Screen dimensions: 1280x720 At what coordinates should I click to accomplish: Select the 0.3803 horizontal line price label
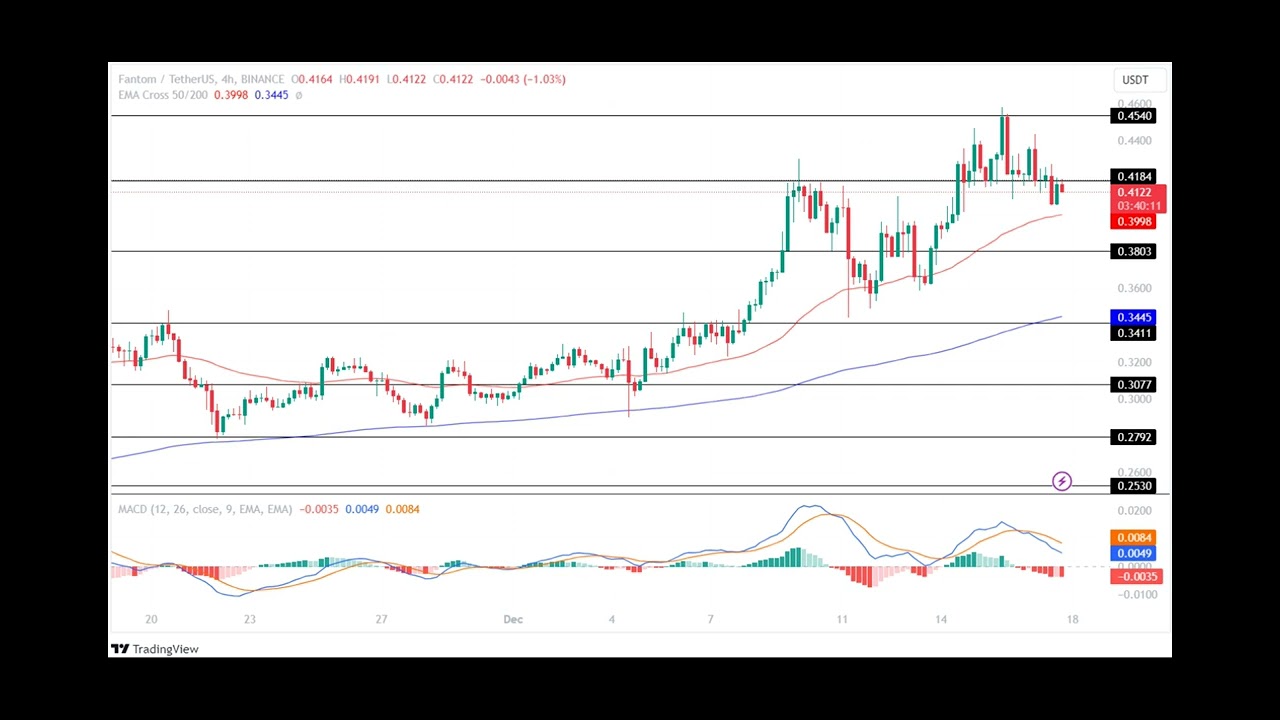click(1134, 252)
